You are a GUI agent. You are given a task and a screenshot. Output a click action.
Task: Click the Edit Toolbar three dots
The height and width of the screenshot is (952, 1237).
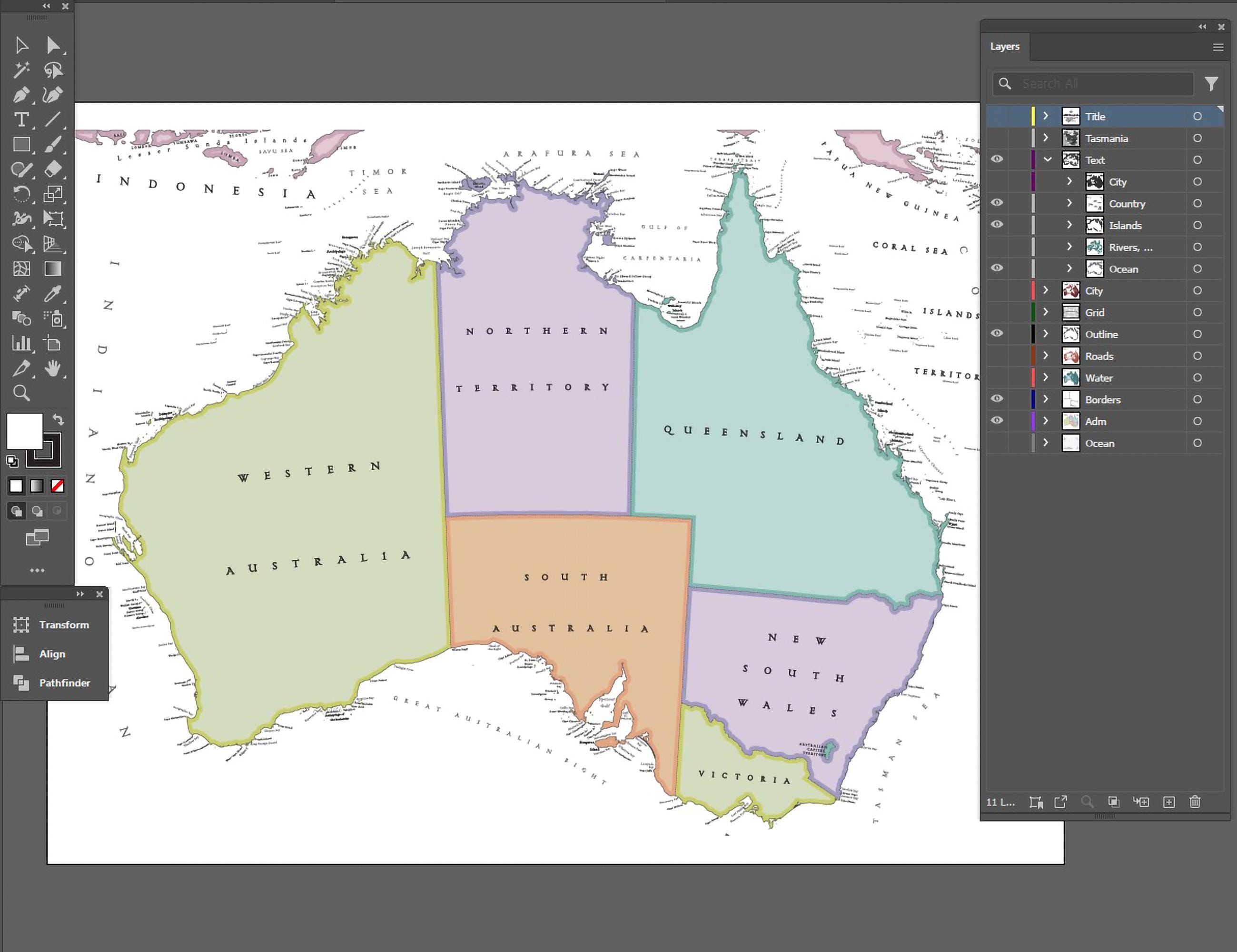(37, 570)
